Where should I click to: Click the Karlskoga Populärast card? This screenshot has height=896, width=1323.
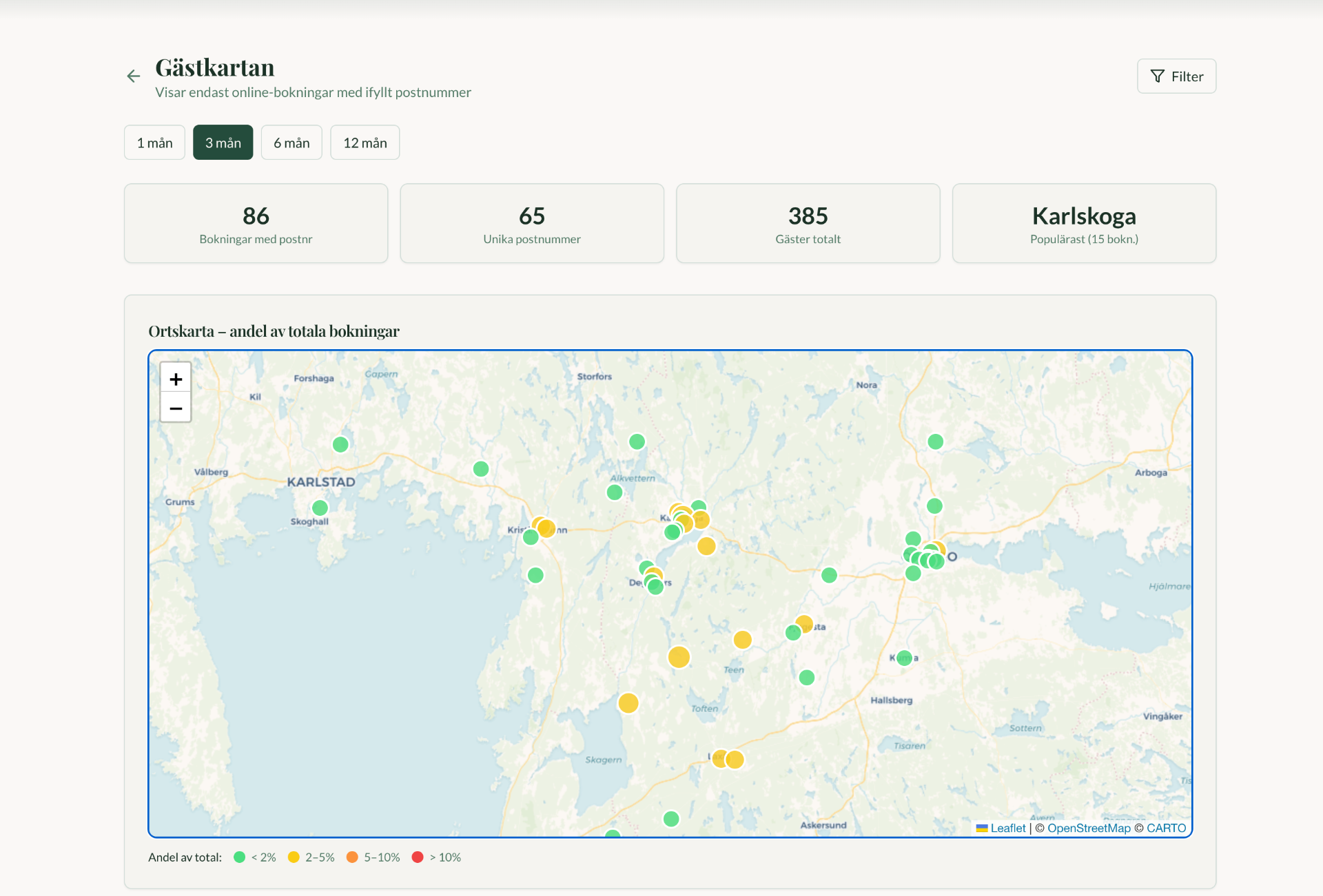coord(1084,223)
